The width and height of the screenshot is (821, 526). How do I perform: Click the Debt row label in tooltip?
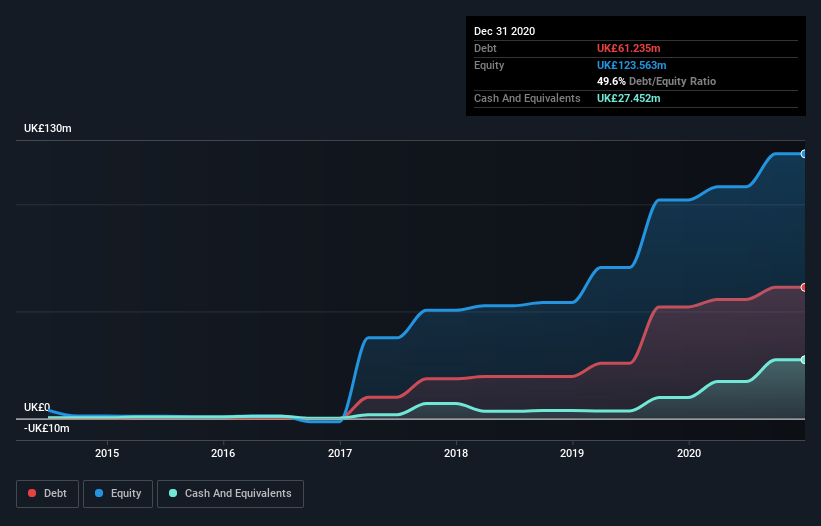click(485, 48)
